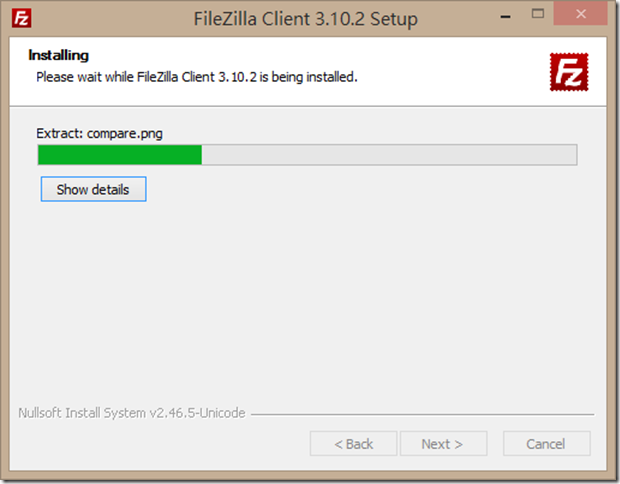
Task: Click the Next > button
Action: tap(443, 444)
